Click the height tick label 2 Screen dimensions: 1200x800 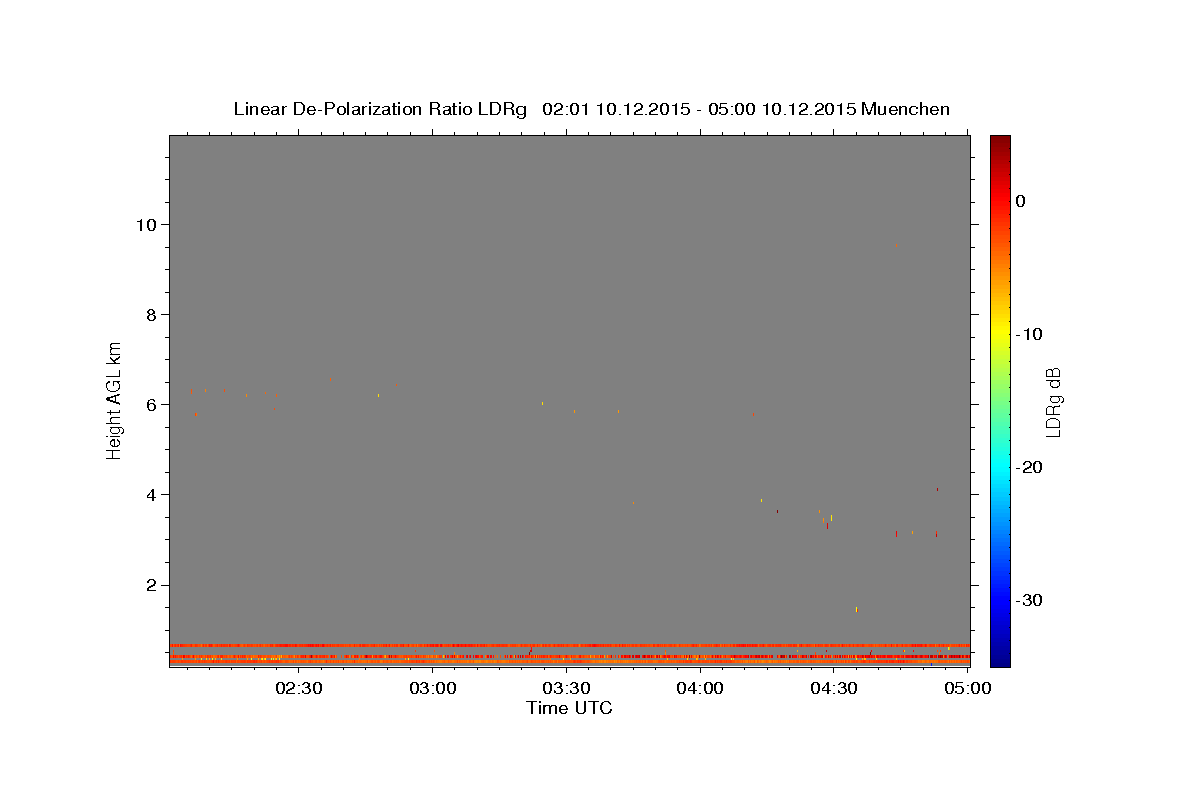[x=149, y=585]
